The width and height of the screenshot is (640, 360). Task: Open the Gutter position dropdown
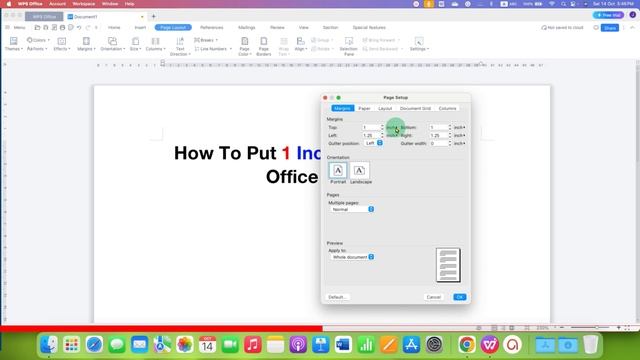(373, 143)
